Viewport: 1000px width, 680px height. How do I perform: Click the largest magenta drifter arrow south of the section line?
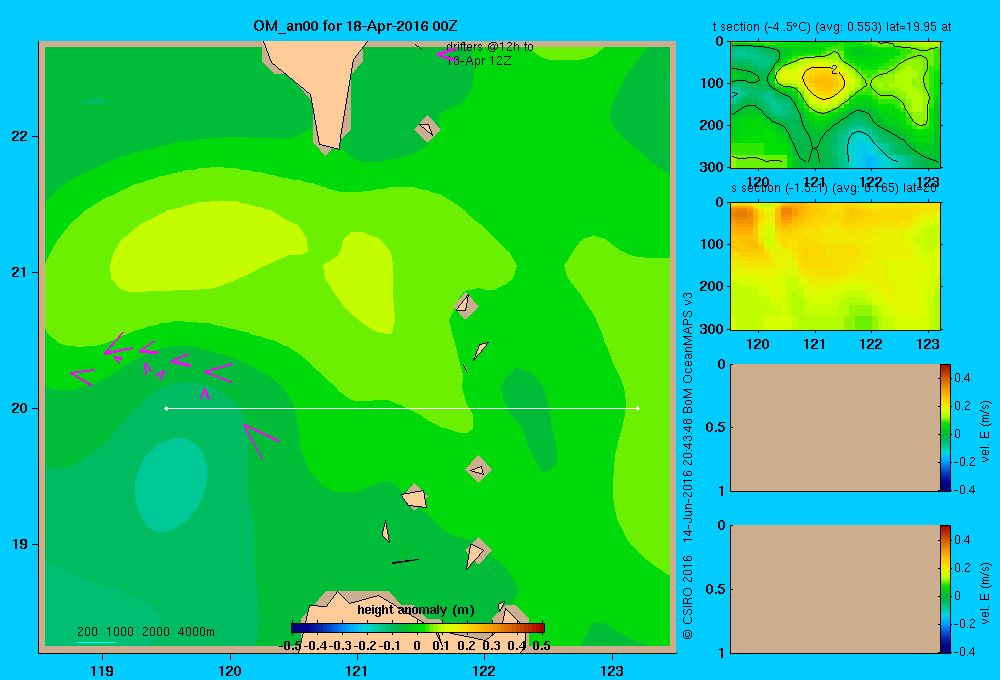tap(260, 441)
